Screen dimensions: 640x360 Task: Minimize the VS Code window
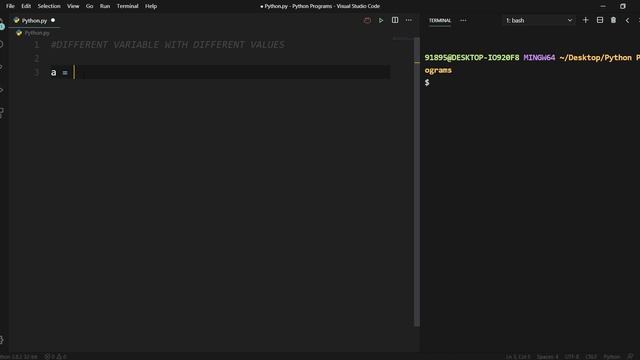[603, 6]
